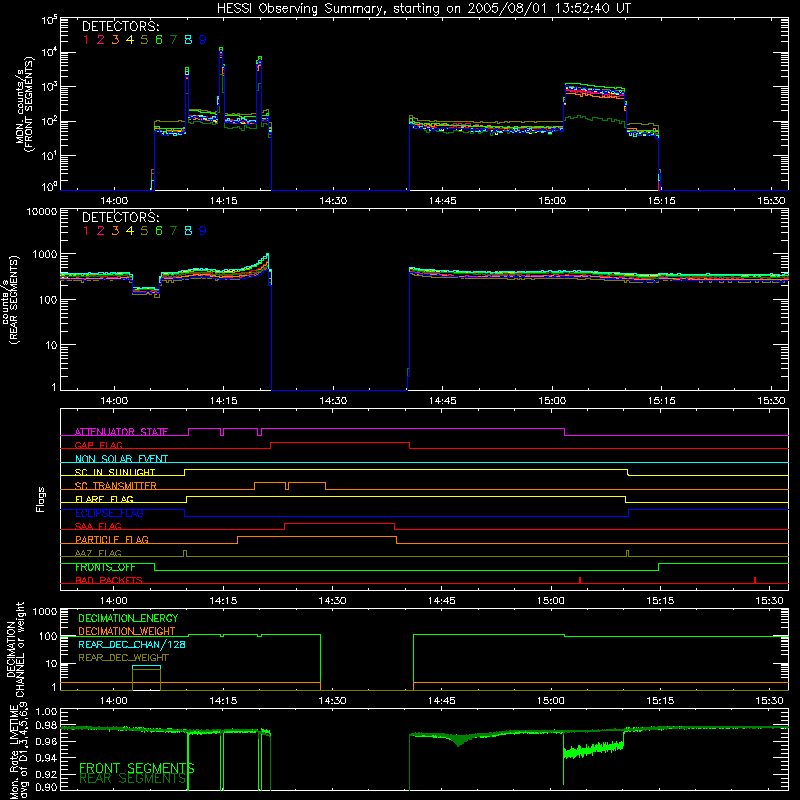Click the SC_IN_SUNLIGHT flag label
Image resolution: width=800 pixels, height=800 pixels.
[x=115, y=472]
